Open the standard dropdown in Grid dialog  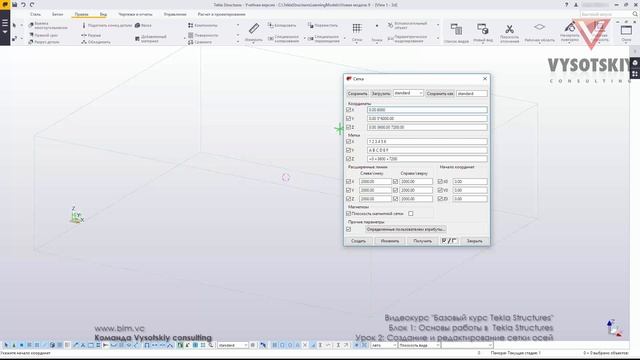[408, 93]
